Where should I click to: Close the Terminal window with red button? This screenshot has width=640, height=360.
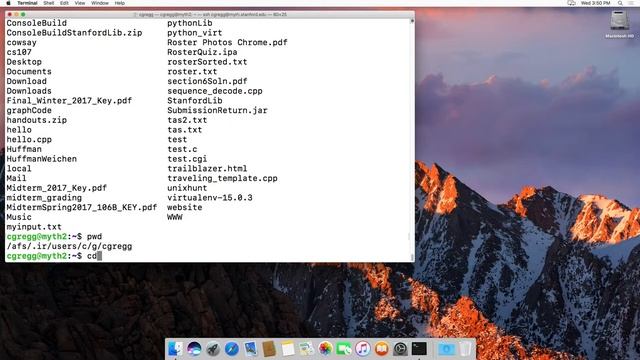[10, 14]
